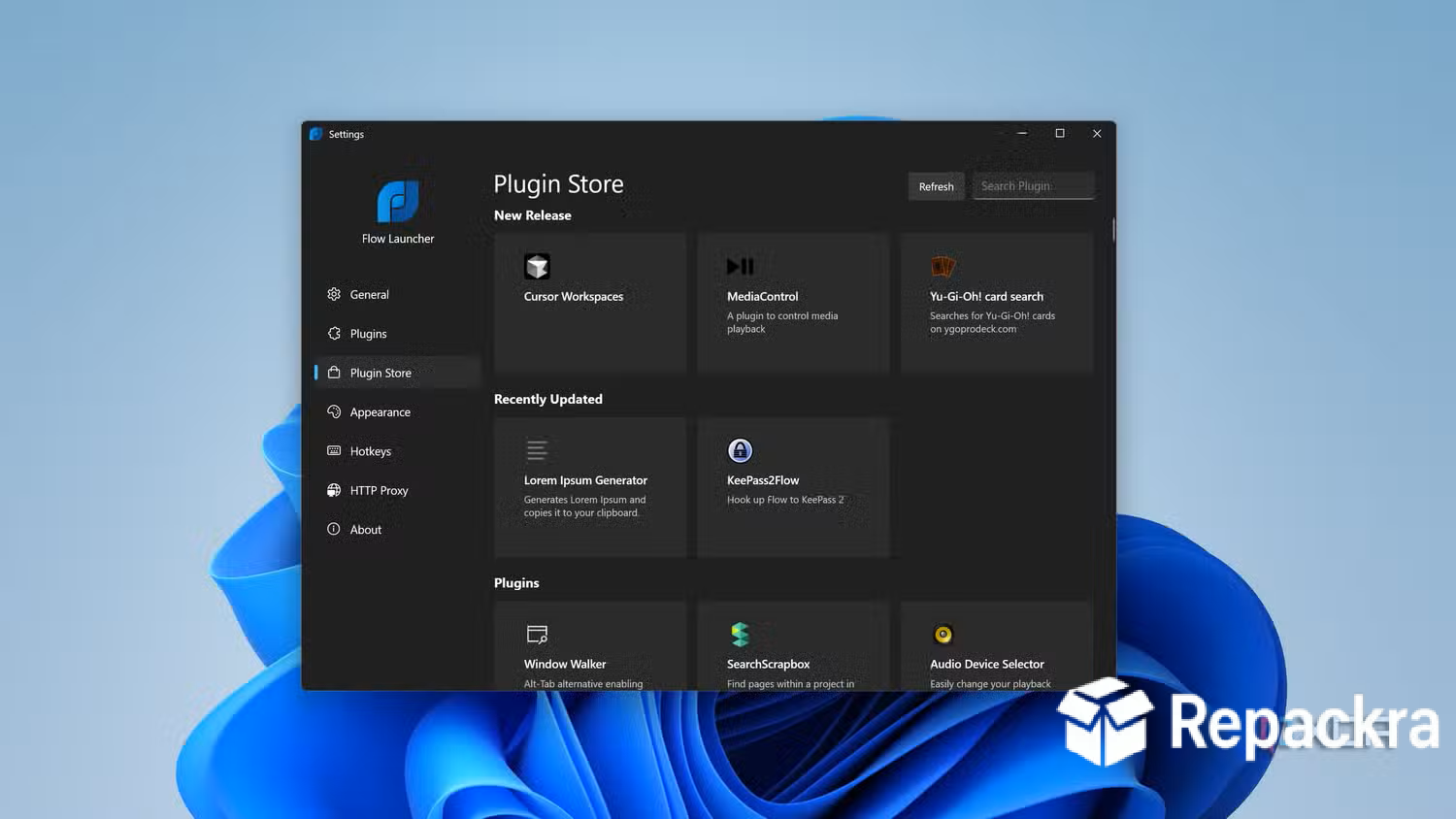Screen dimensions: 1456x819
Task: Click the Hotkeys keyboard icon
Action: [x=334, y=450]
